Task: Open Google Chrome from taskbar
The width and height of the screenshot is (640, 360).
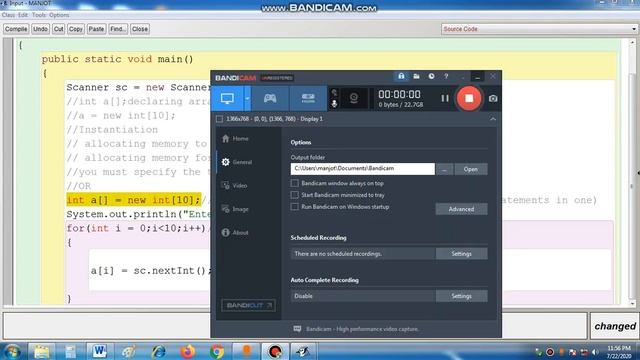Action: pos(217,351)
